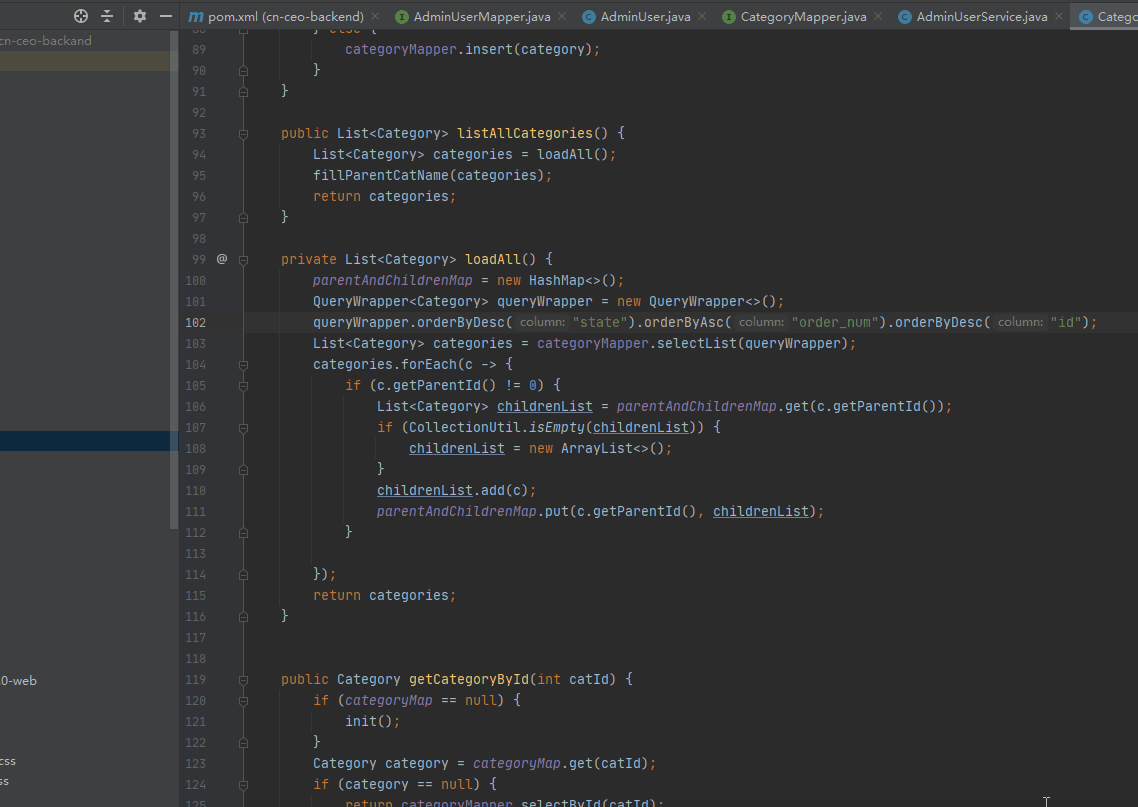
Task: Click loadAll method declaration name on line 99
Action: pyautogui.click(x=493, y=259)
